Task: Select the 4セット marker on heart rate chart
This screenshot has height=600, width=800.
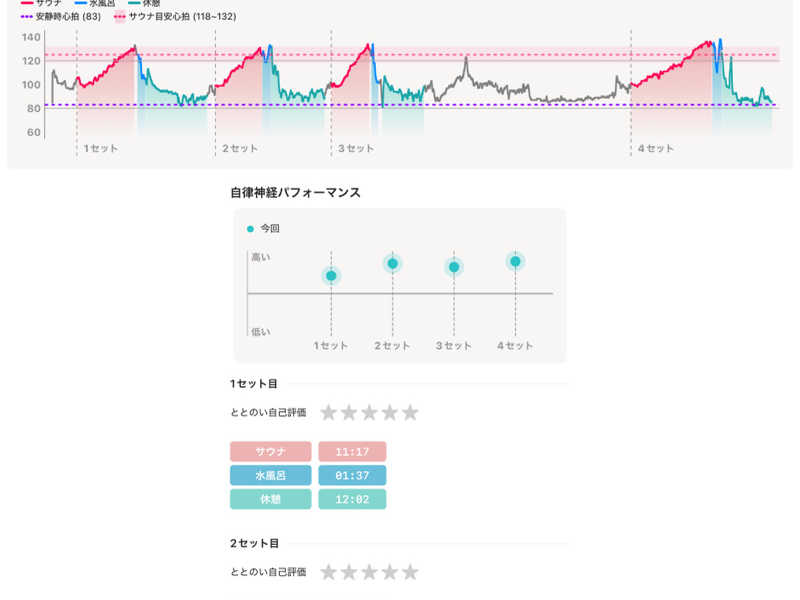Action: pos(656,149)
